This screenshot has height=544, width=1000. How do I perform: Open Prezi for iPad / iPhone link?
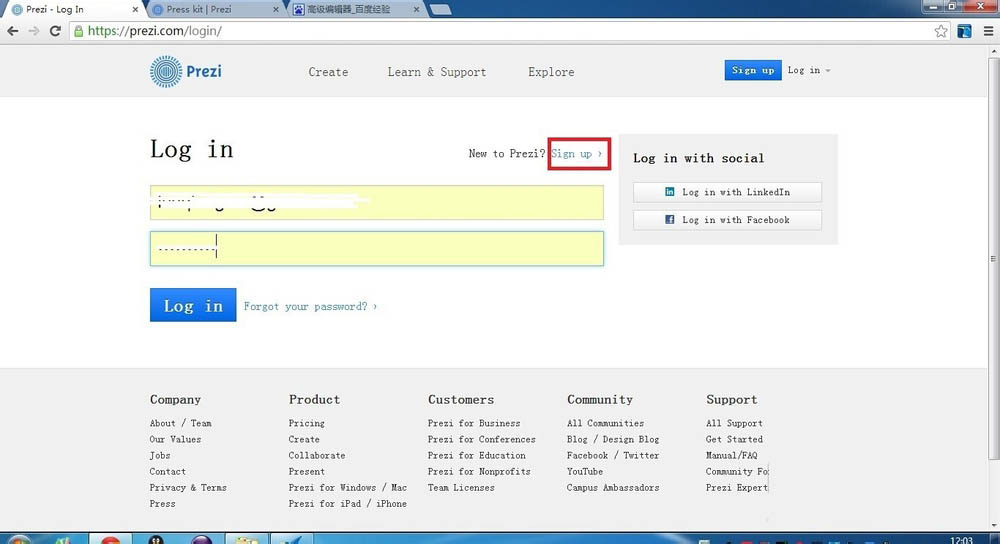tap(348, 503)
